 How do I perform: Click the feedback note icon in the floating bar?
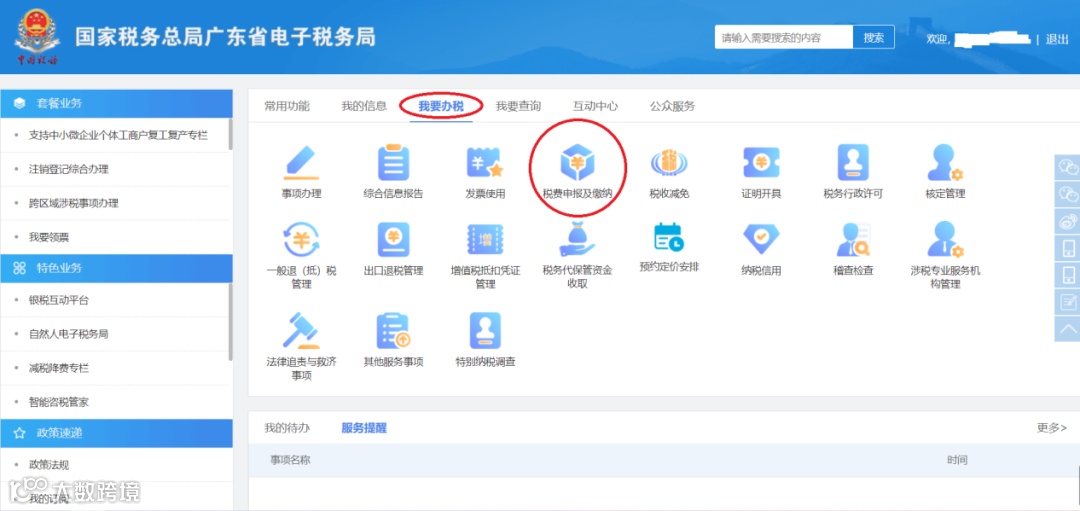(1068, 302)
